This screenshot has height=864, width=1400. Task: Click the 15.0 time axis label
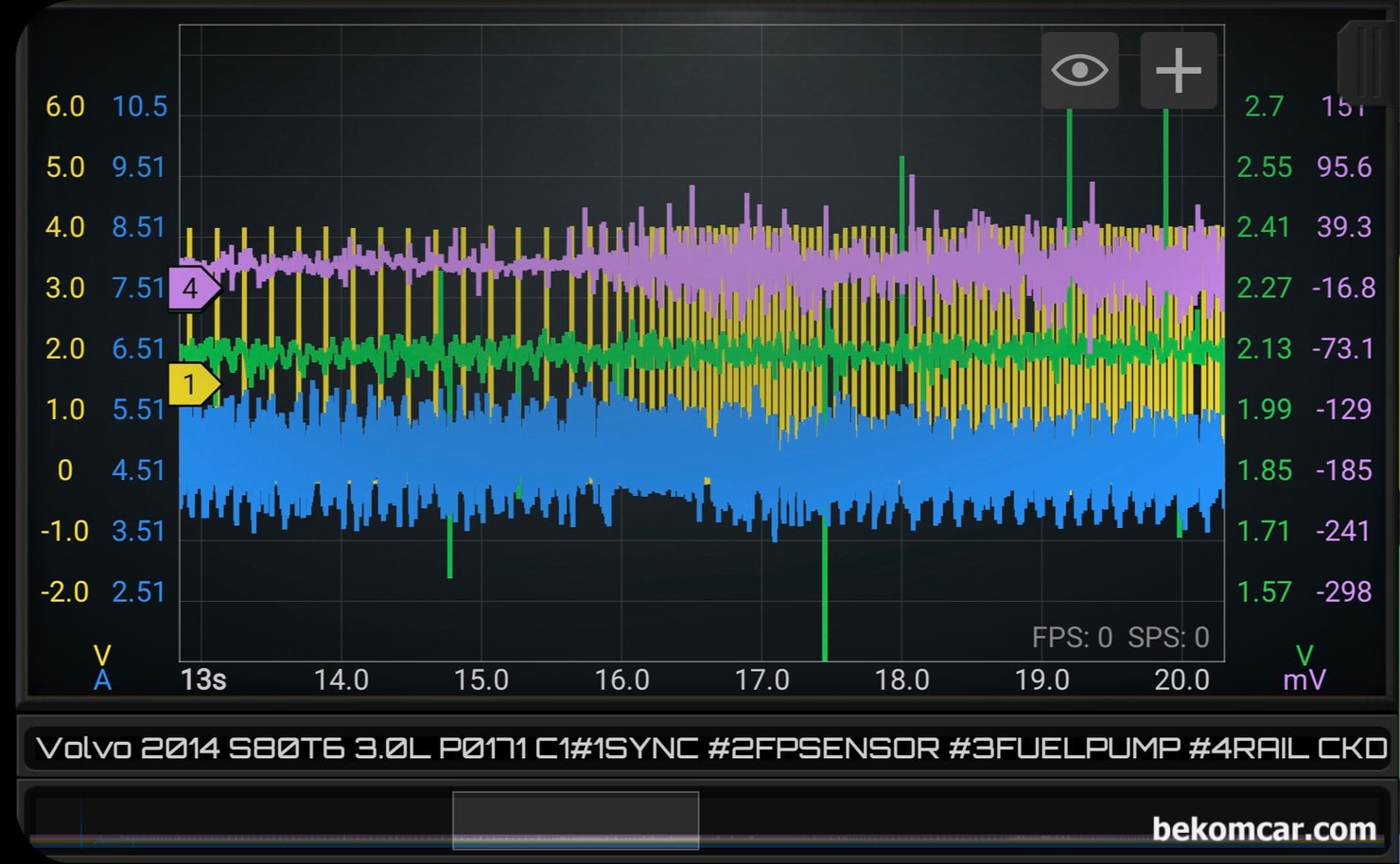tap(481, 679)
